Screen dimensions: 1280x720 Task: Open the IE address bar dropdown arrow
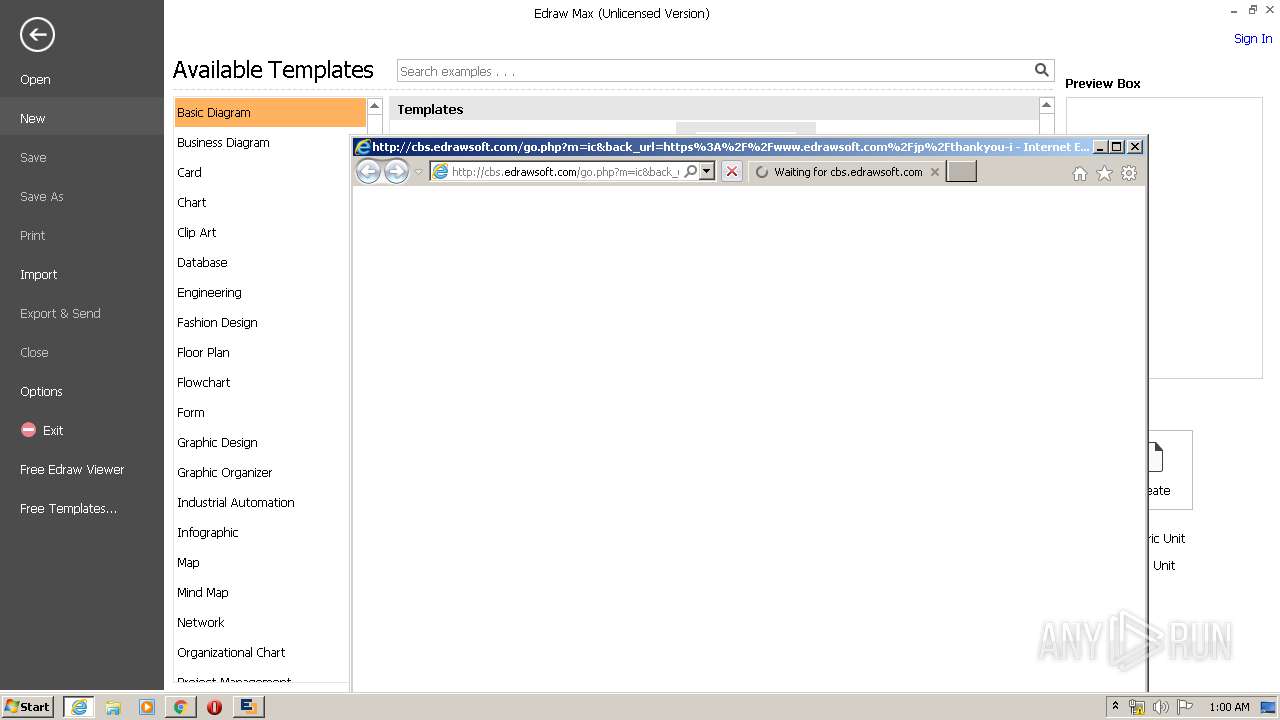(x=707, y=172)
